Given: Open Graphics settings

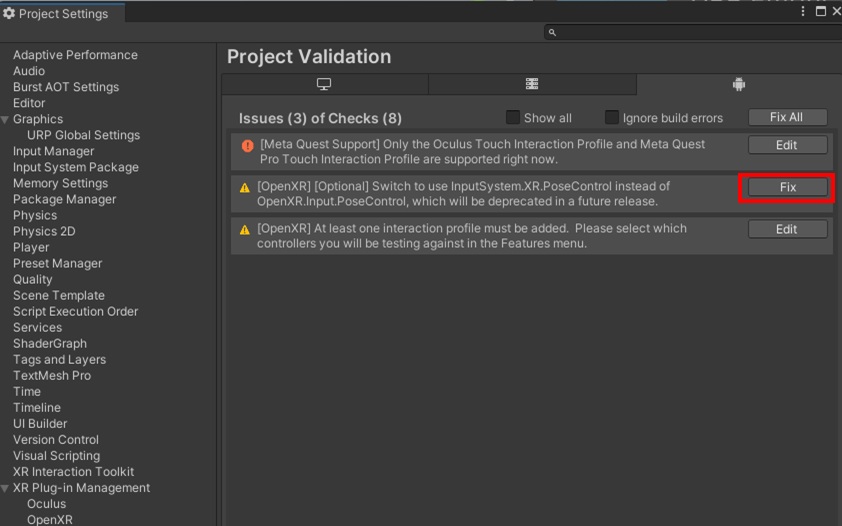Looking at the screenshot, I should coord(38,120).
